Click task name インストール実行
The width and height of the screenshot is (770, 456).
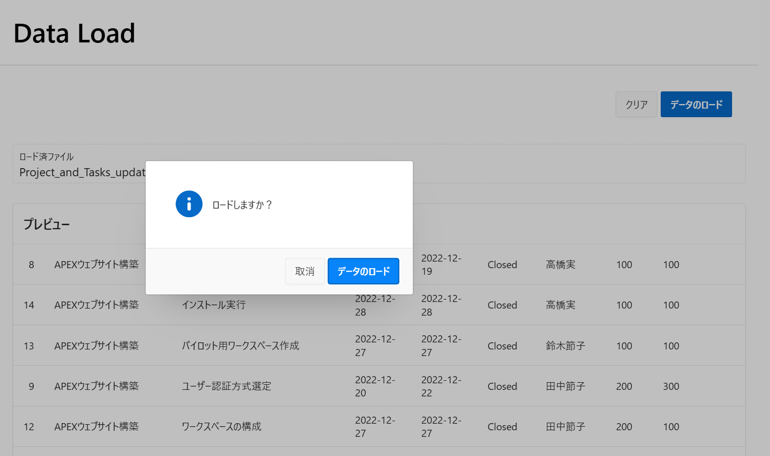[x=214, y=305]
